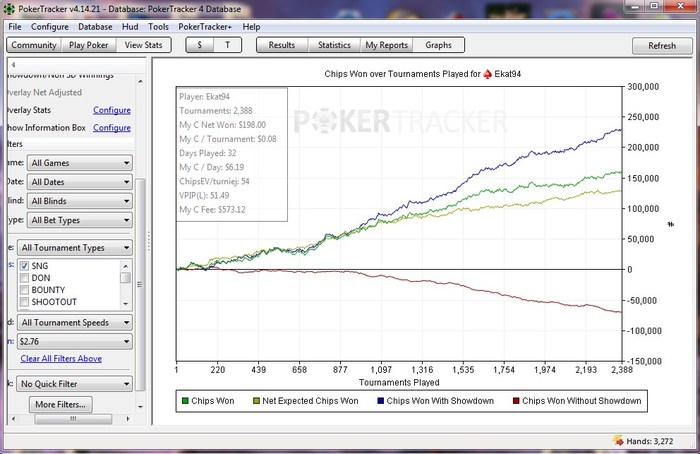Open the Results view
700x454 pixels.
[282, 45]
